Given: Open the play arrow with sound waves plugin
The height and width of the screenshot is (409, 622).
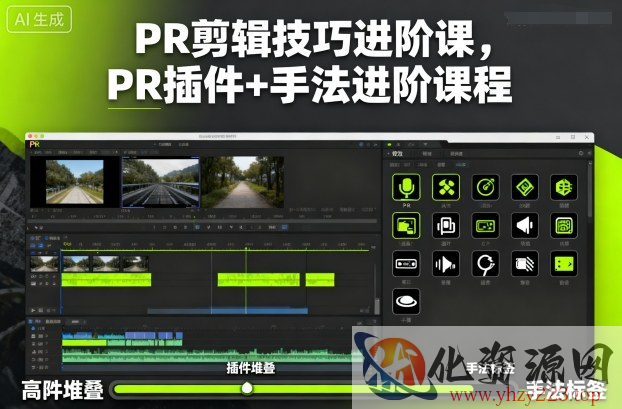Looking at the screenshot, I should (446, 263).
